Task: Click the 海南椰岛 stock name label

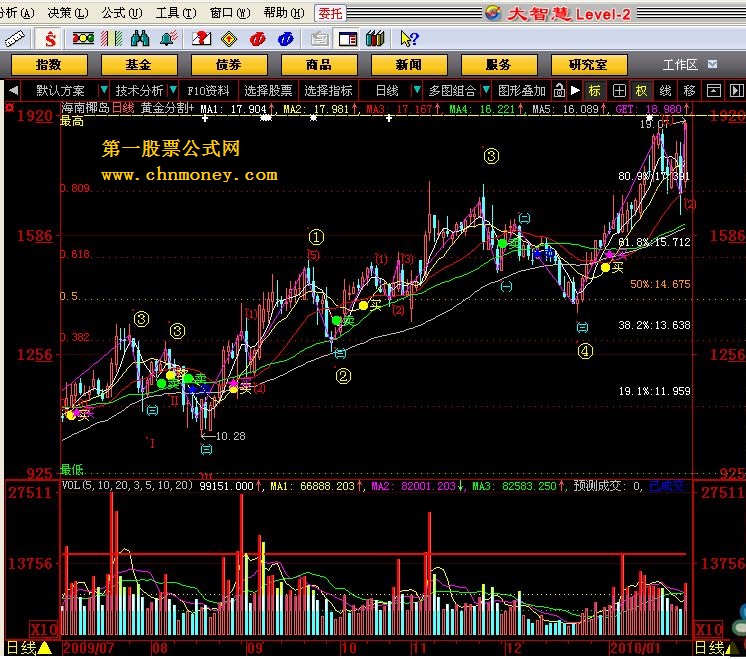Action: tap(86, 108)
